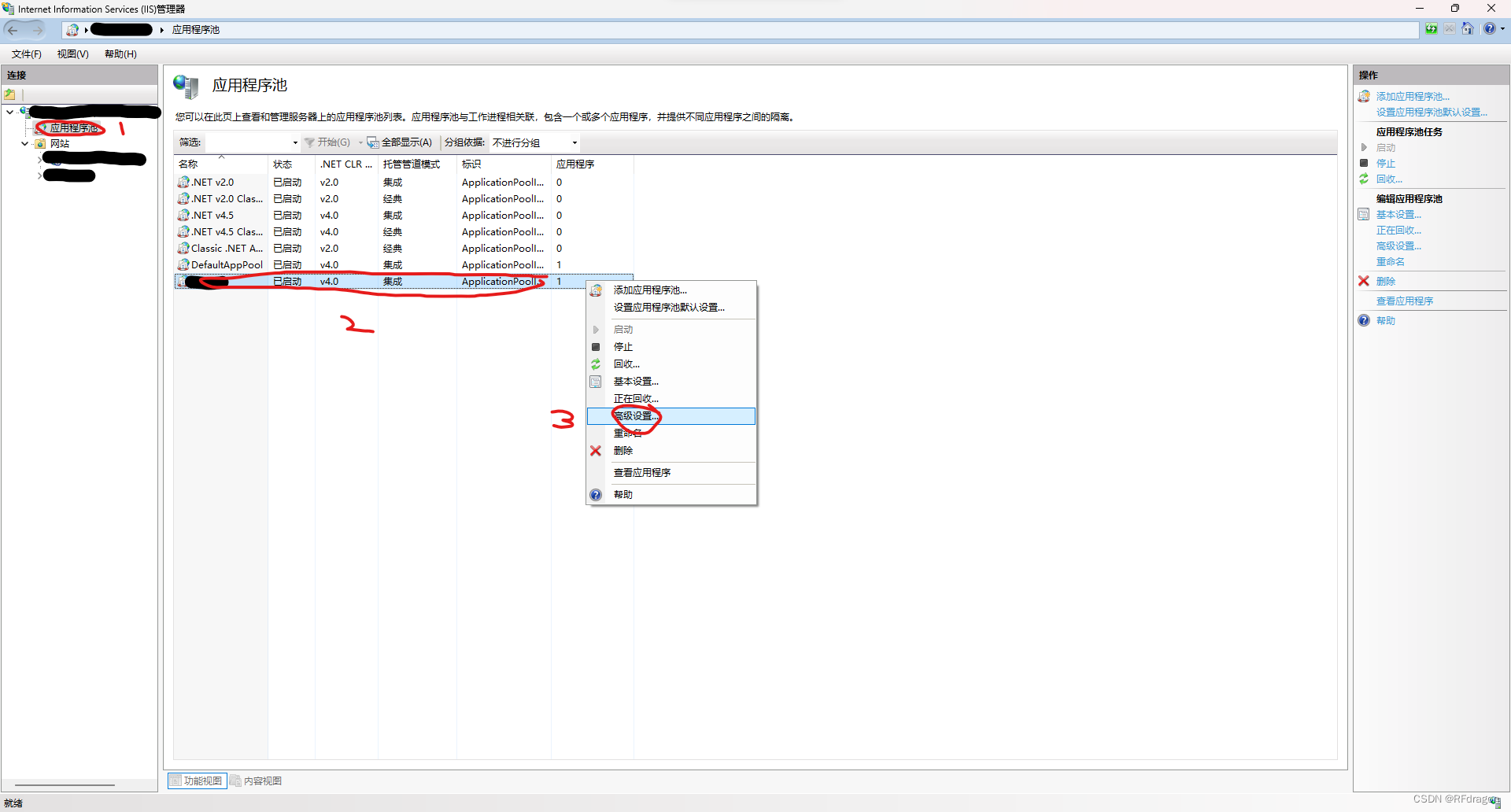Image resolution: width=1511 pixels, height=812 pixels.
Task: Click the .NET v4.5 Classic pool icon
Action: [183, 232]
